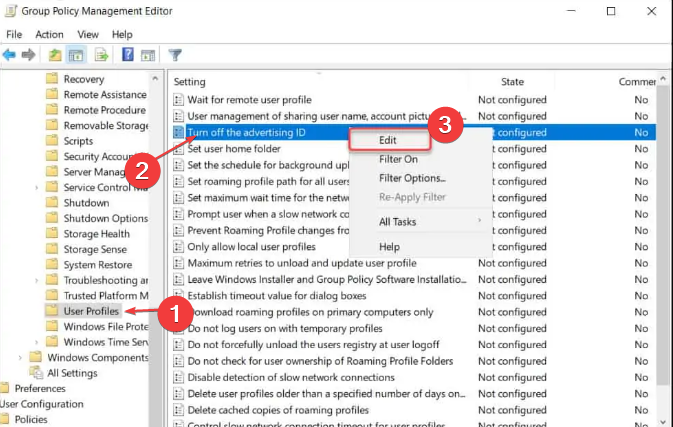Open the Help toolbar question-mark icon
673x427 pixels.
127,55
